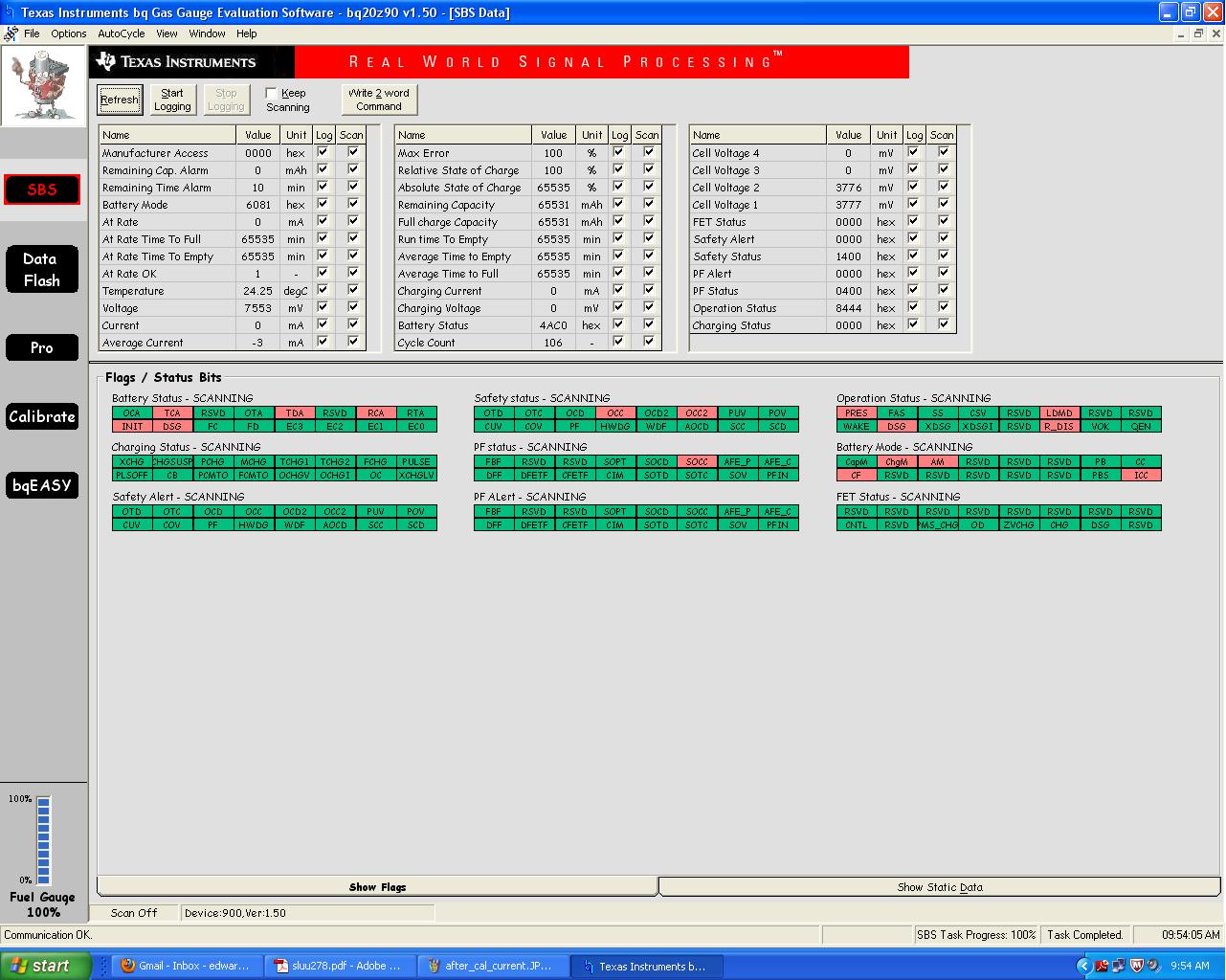Toggle Log checkbox for FET Status
The image size is (1226, 980).
pos(913,221)
